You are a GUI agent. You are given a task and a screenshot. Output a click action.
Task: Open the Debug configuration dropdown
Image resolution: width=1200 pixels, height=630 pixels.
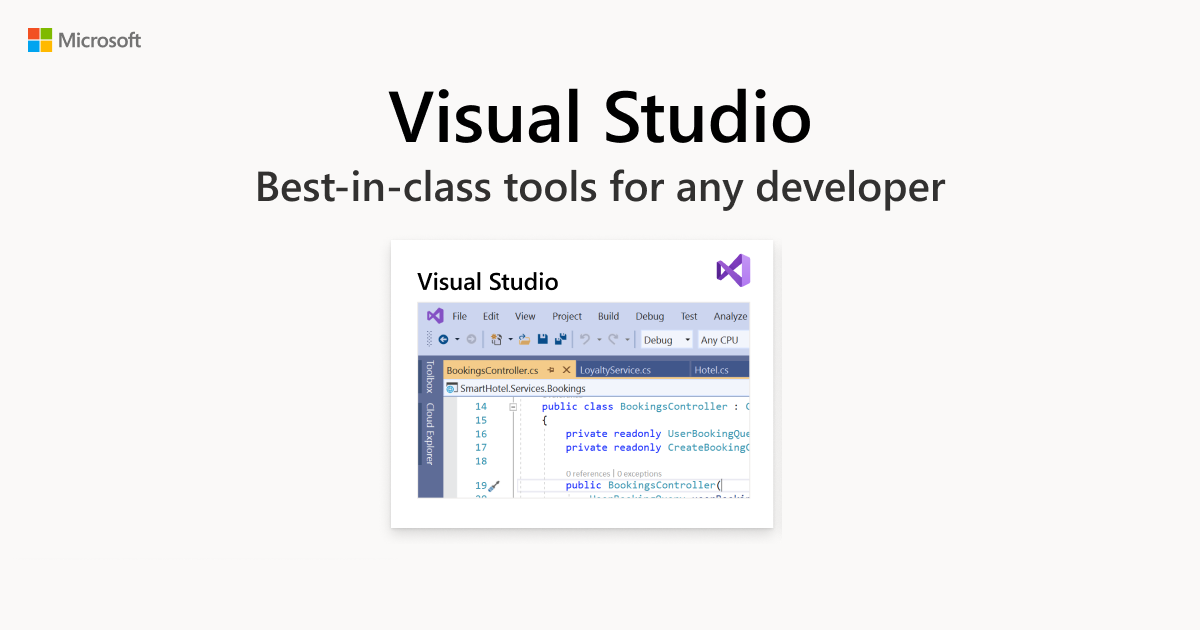coord(667,340)
